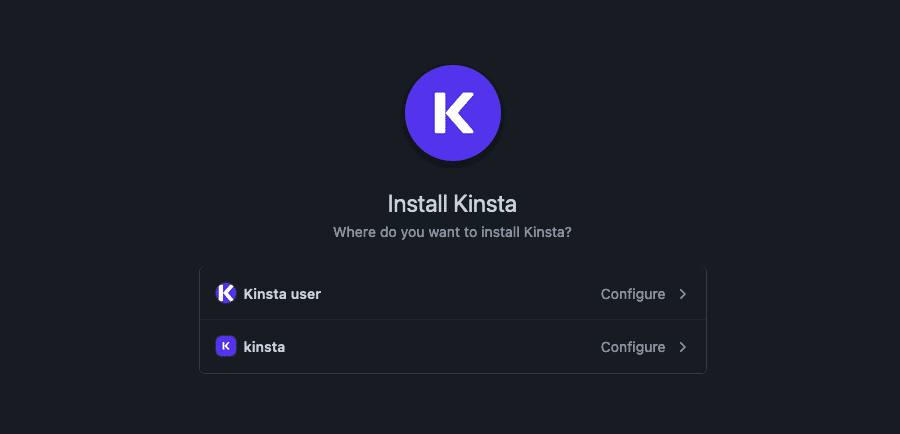Click the large Kinsta logo icon
Screen dimensions: 900x434
coord(453,113)
